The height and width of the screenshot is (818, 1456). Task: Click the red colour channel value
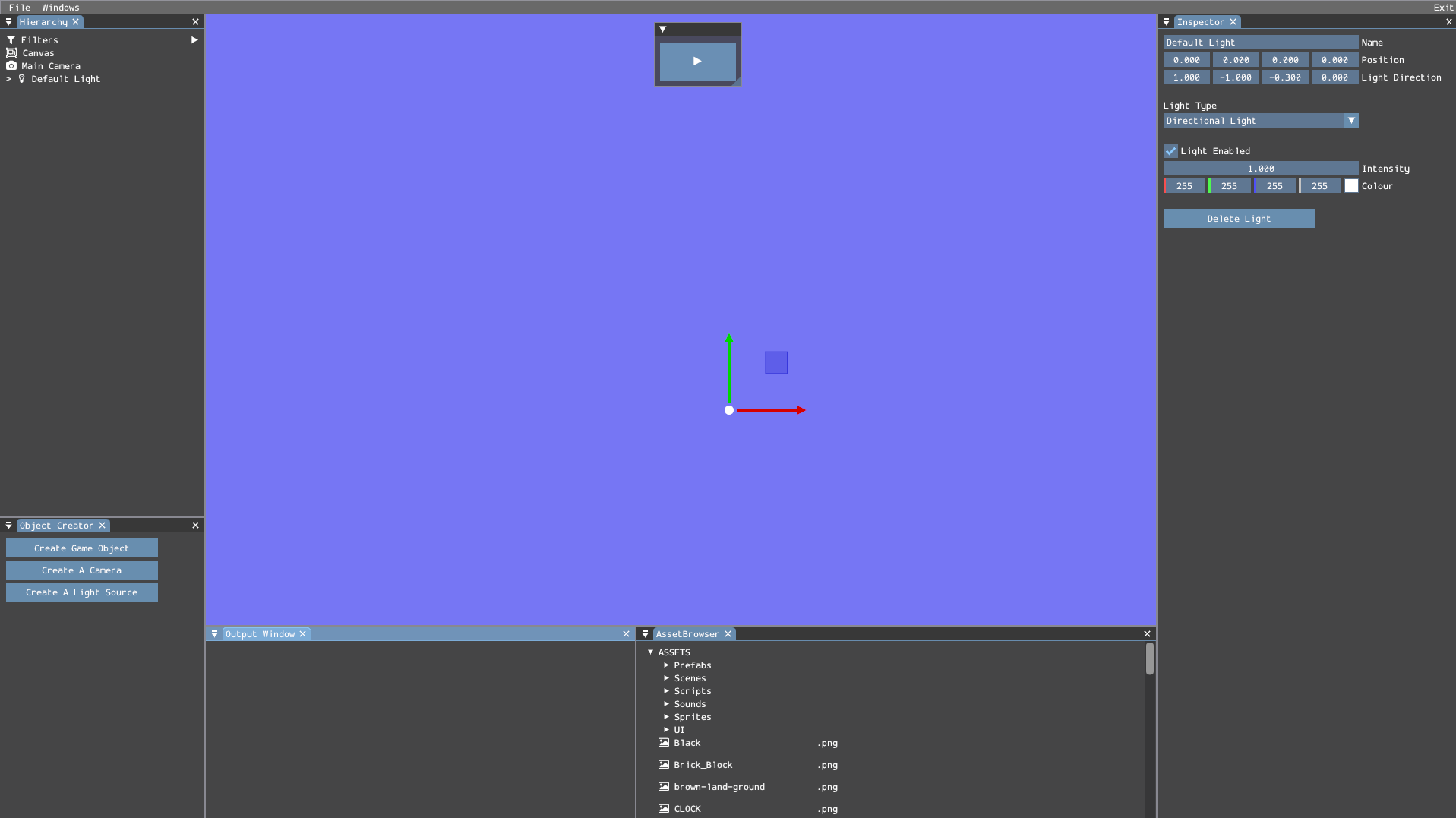tap(1184, 185)
